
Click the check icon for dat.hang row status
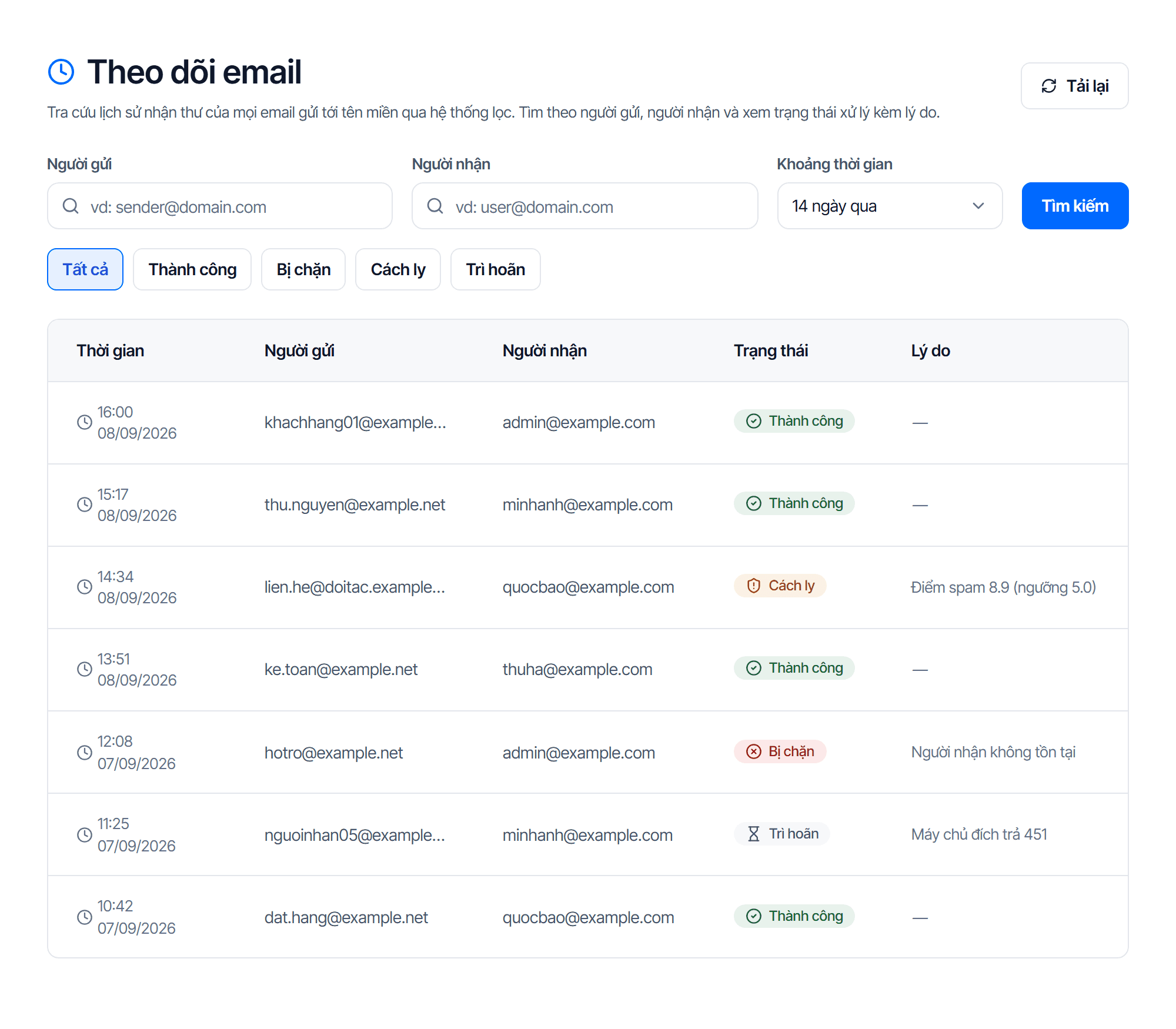(x=754, y=916)
